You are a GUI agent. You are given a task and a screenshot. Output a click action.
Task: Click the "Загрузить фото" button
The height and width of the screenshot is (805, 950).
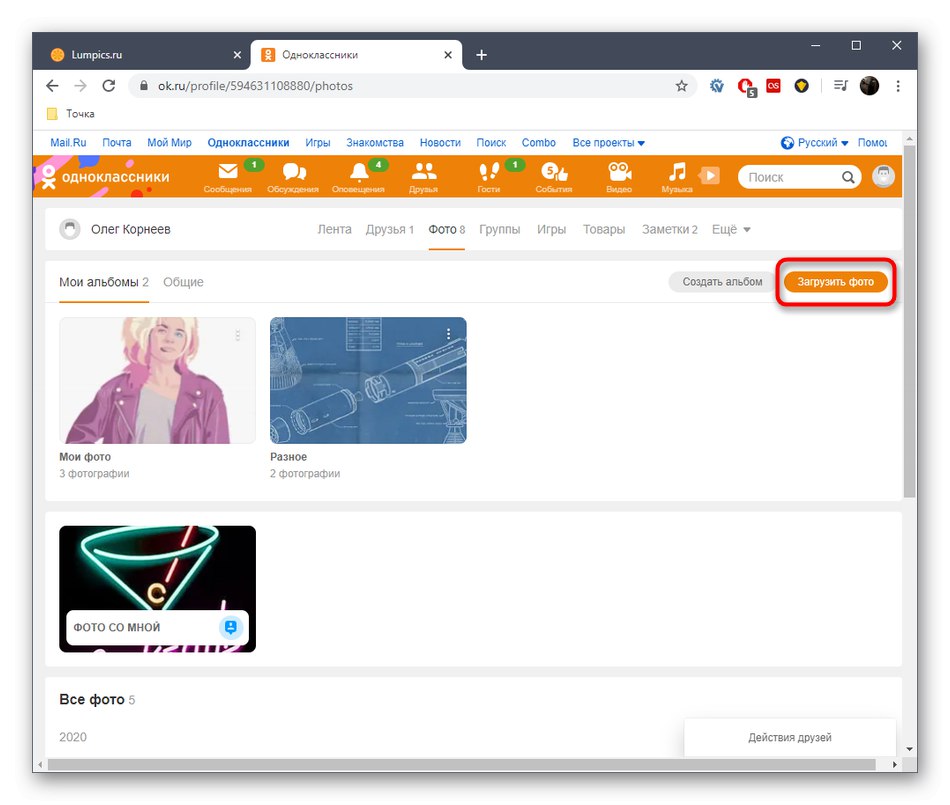(x=835, y=282)
